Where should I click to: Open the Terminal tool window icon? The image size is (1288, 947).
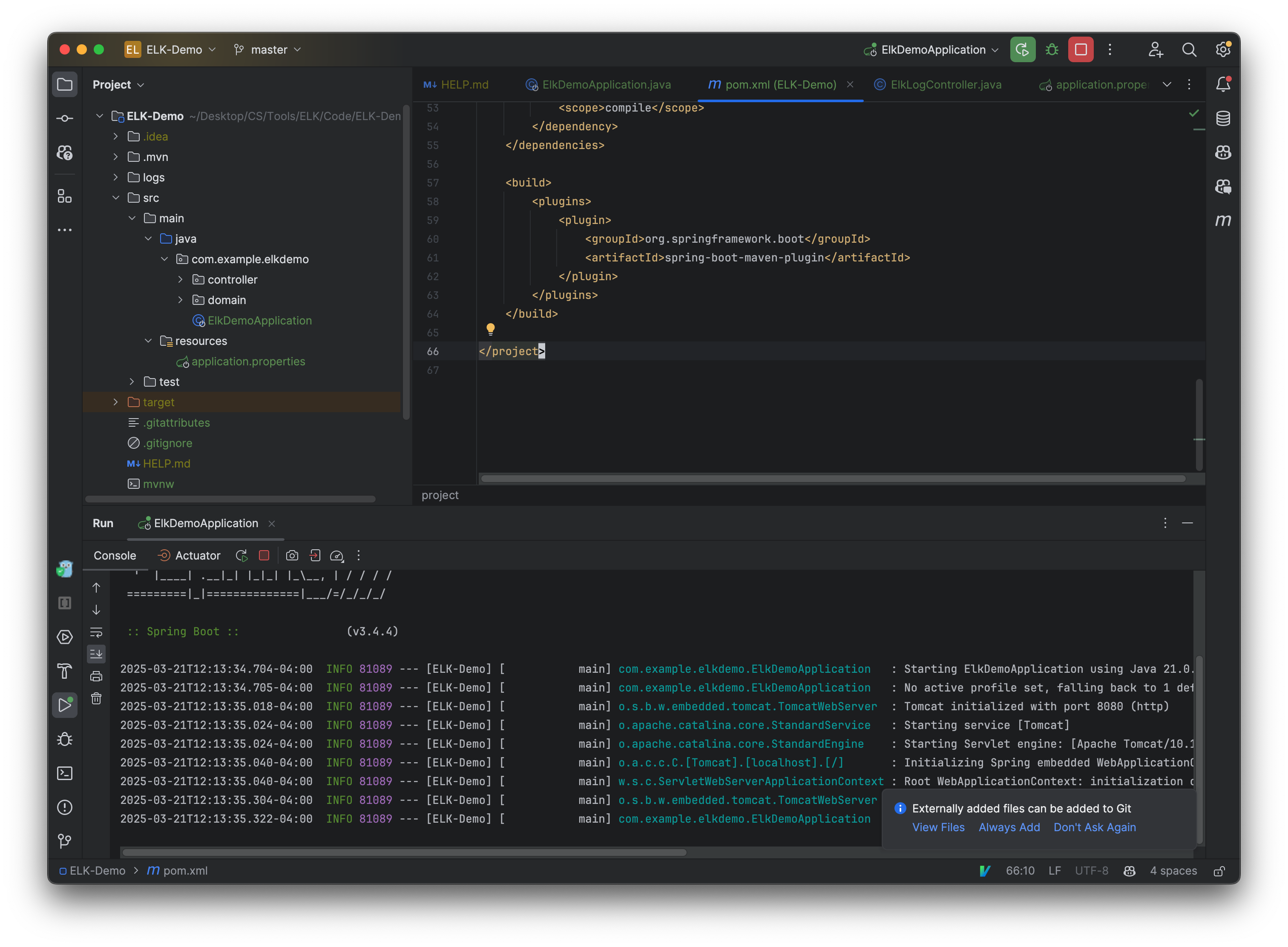point(65,773)
